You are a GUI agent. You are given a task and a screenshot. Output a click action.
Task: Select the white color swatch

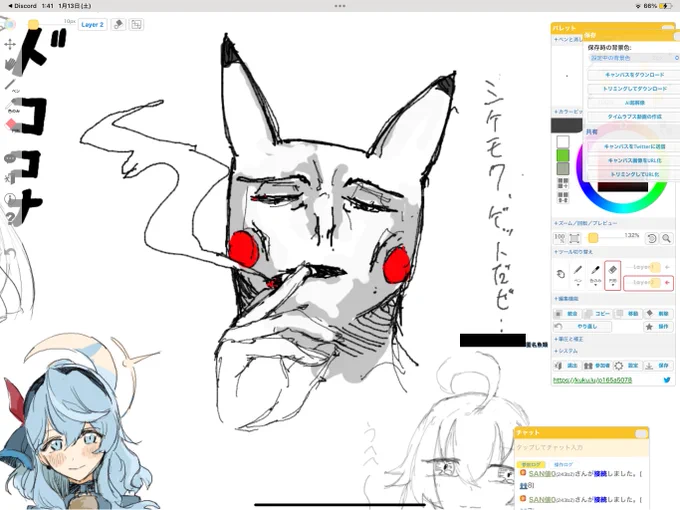(x=562, y=141)
